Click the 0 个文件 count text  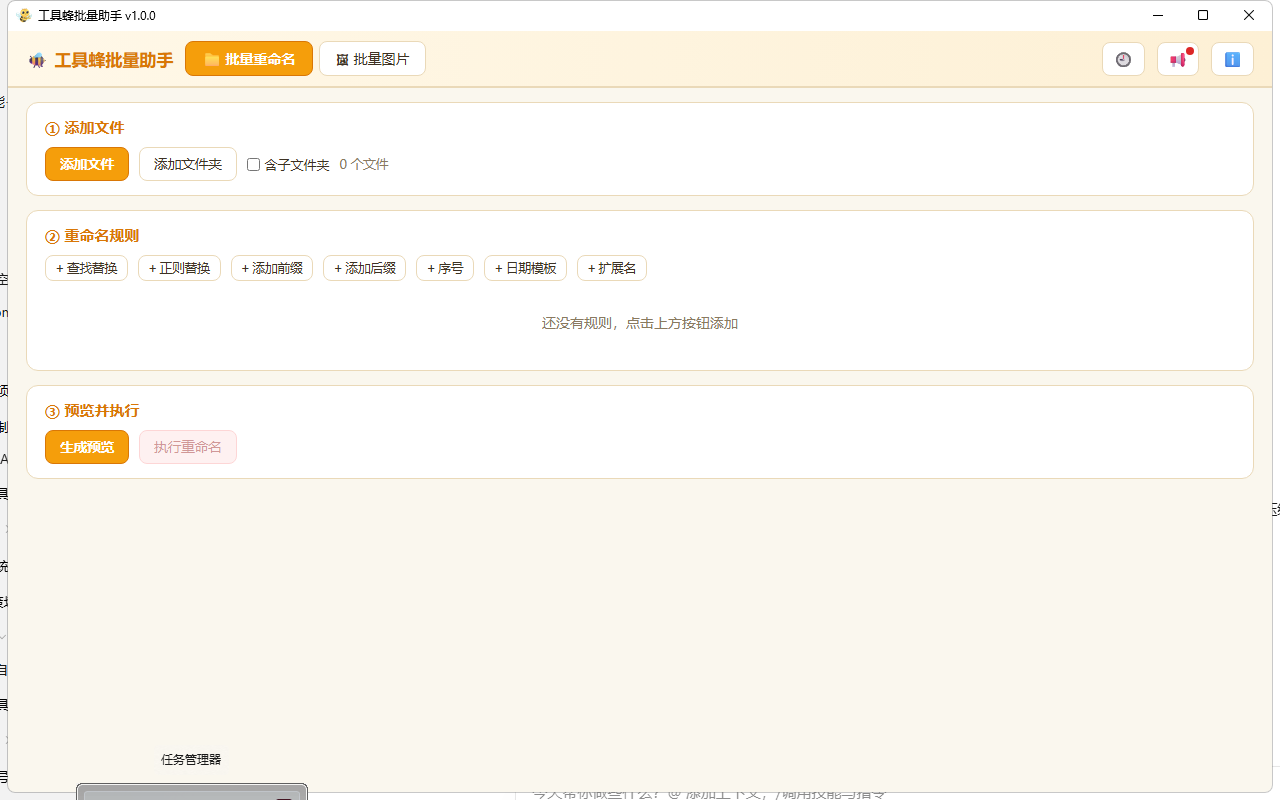coord(364,164)
